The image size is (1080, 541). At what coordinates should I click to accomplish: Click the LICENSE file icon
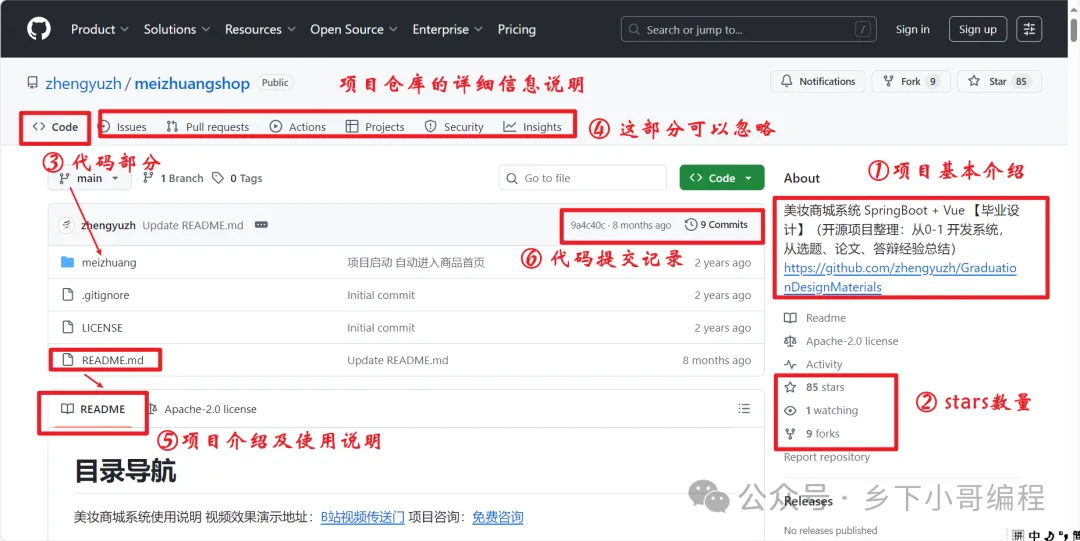click(x=67, y=327)
